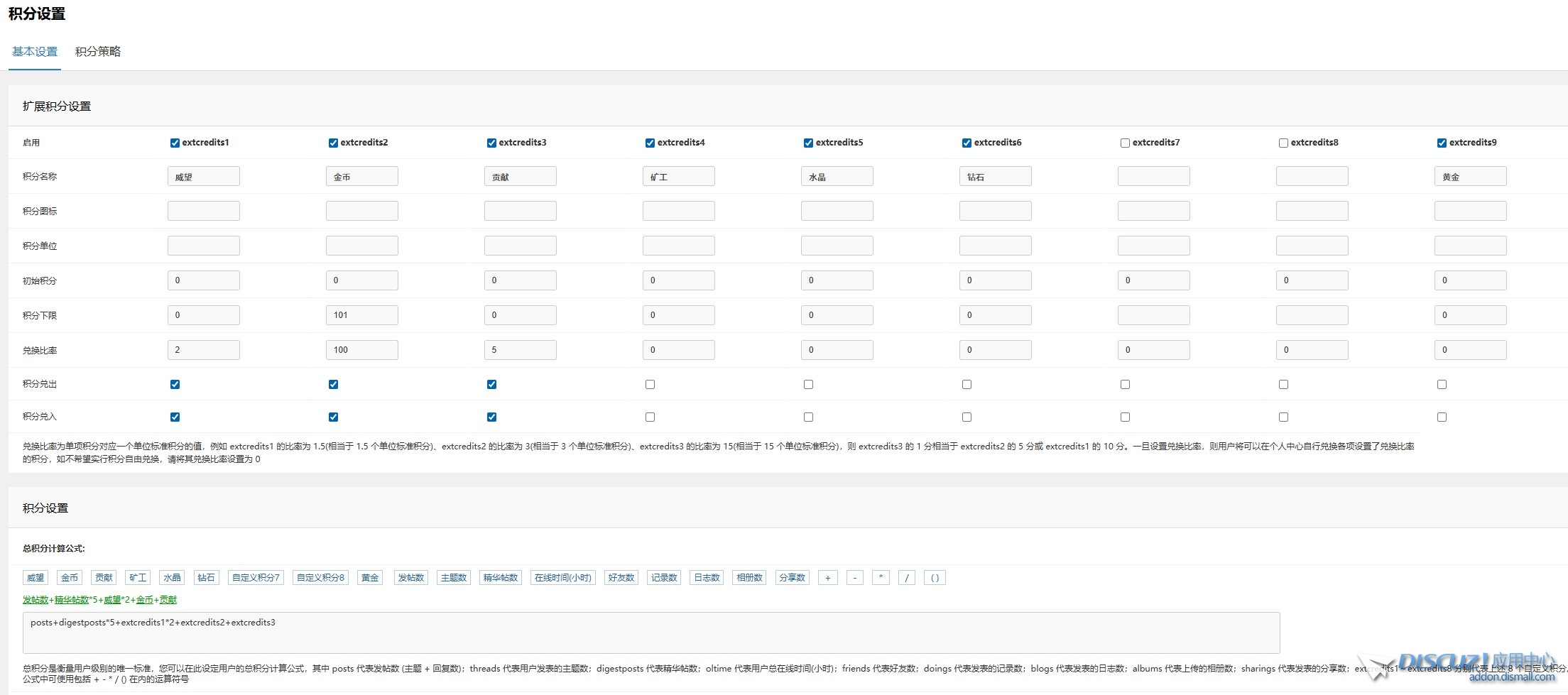1568x695 pixels.
Task: Edit the 积分名称 field containing 金币
Action: point(362,176)
